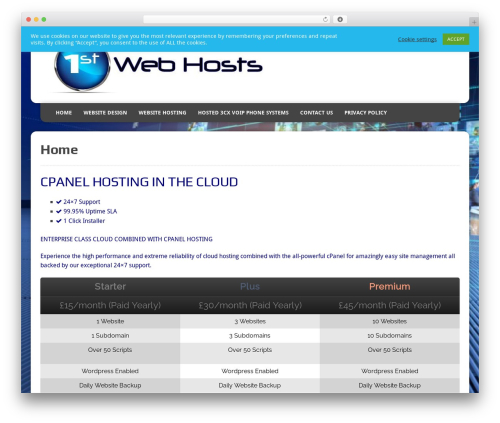Go to Home menu item
The width and height of the screenshot is (500, 423).
pyautogui.click(x=64, y=113)
